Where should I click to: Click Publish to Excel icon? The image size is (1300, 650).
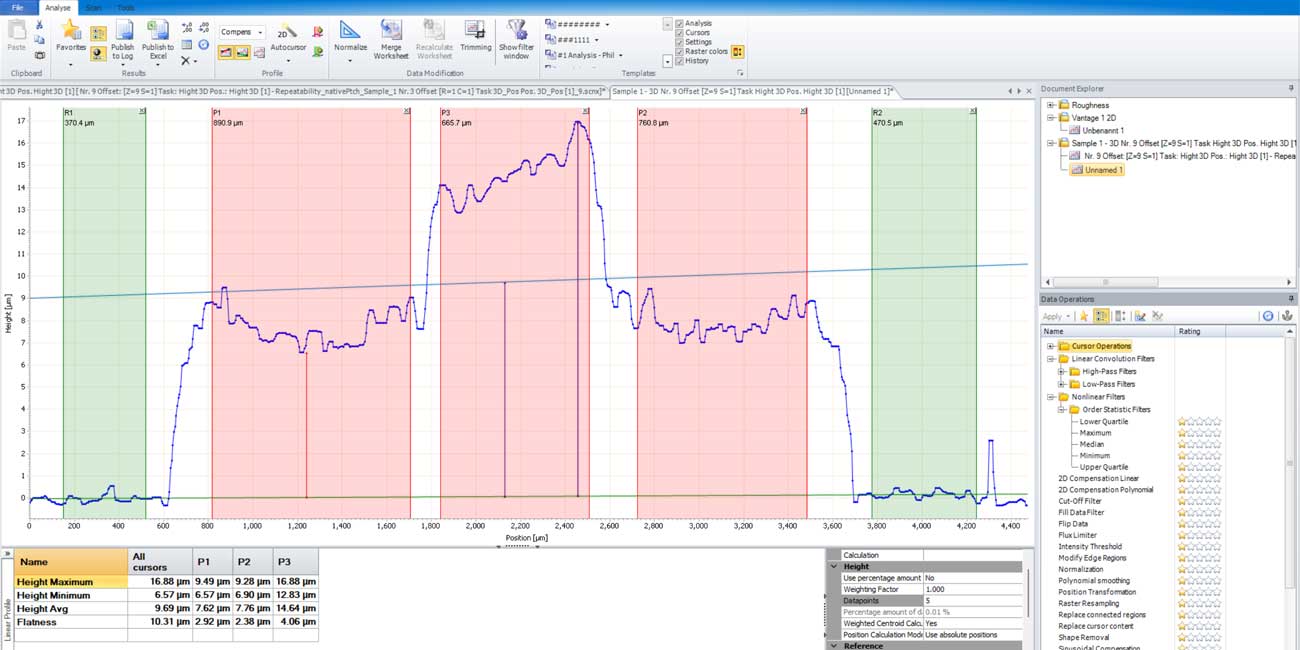(x=157, y=31)
